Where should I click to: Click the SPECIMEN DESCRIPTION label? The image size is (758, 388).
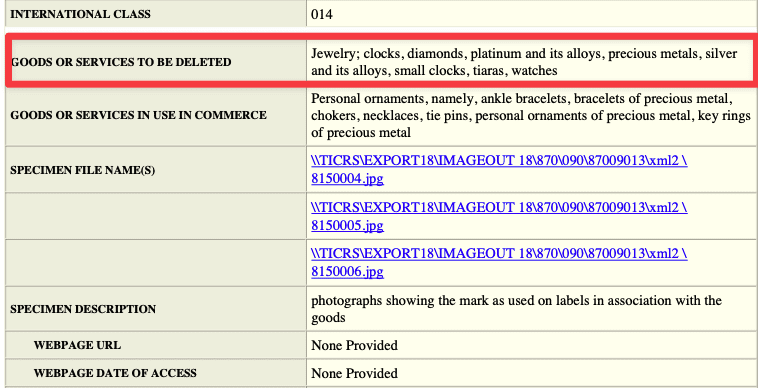pyautogui.click(x=83, y=309)
